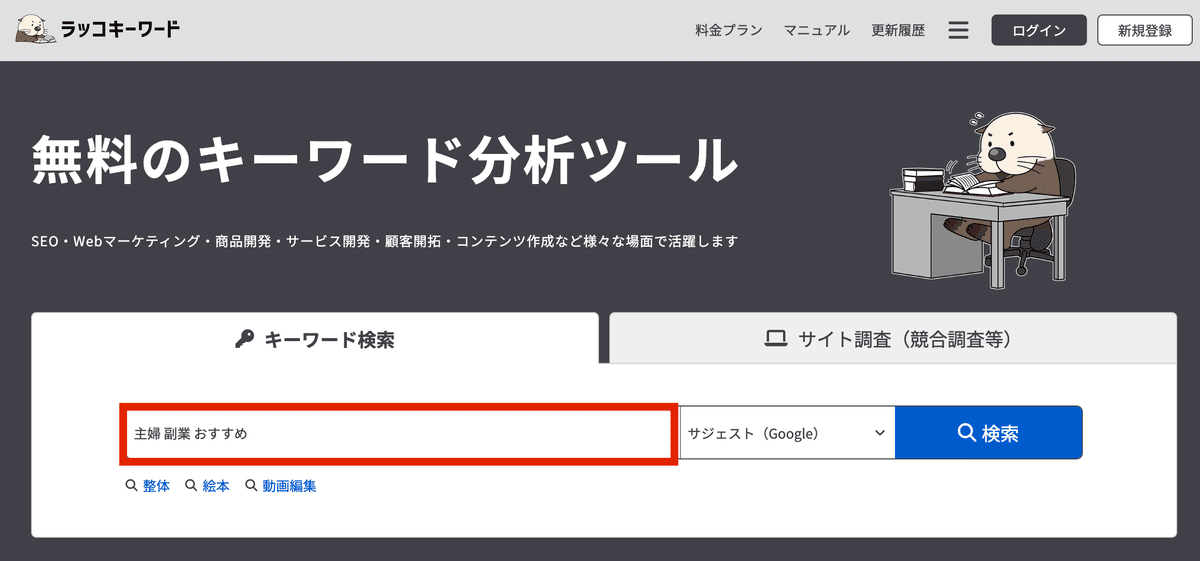Select the 絵本 suggested keyword link
This screenshot has width=1200, height=561.
tap(207, 486)
